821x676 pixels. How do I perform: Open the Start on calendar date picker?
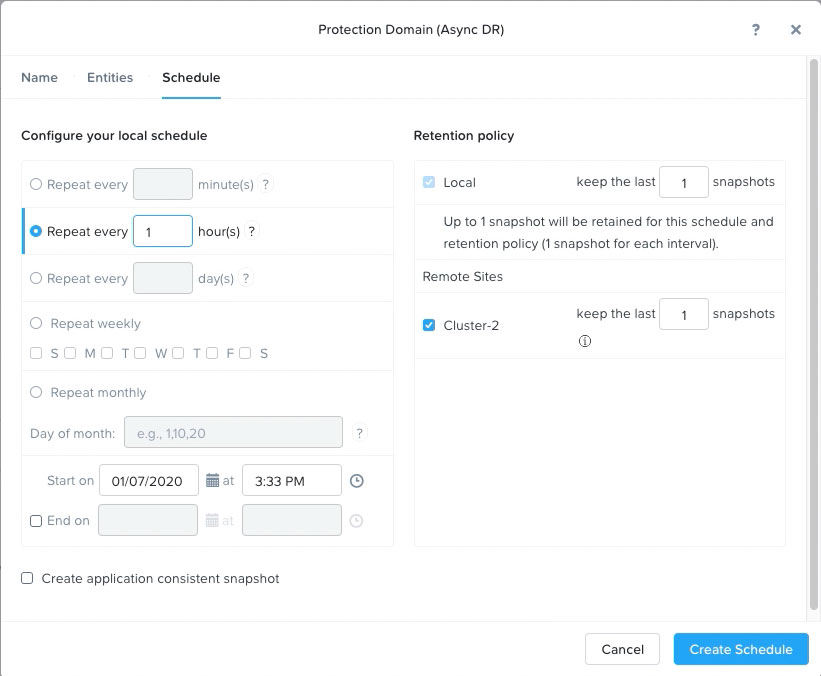212,481
